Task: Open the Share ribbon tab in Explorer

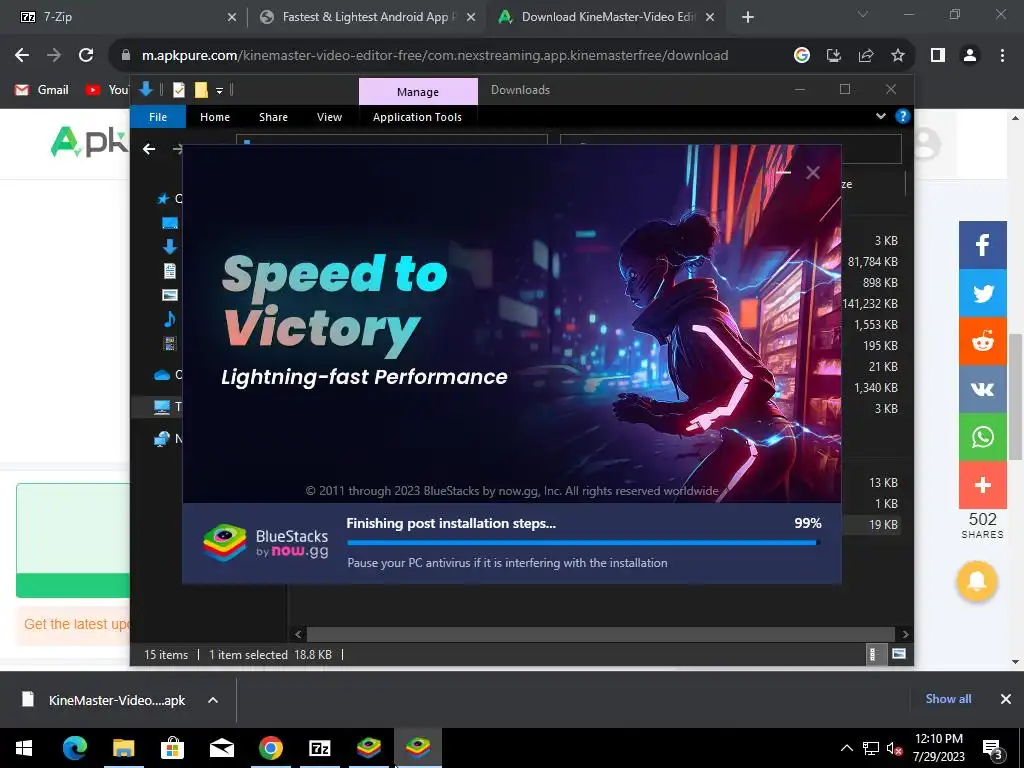Action: (273, 117)
